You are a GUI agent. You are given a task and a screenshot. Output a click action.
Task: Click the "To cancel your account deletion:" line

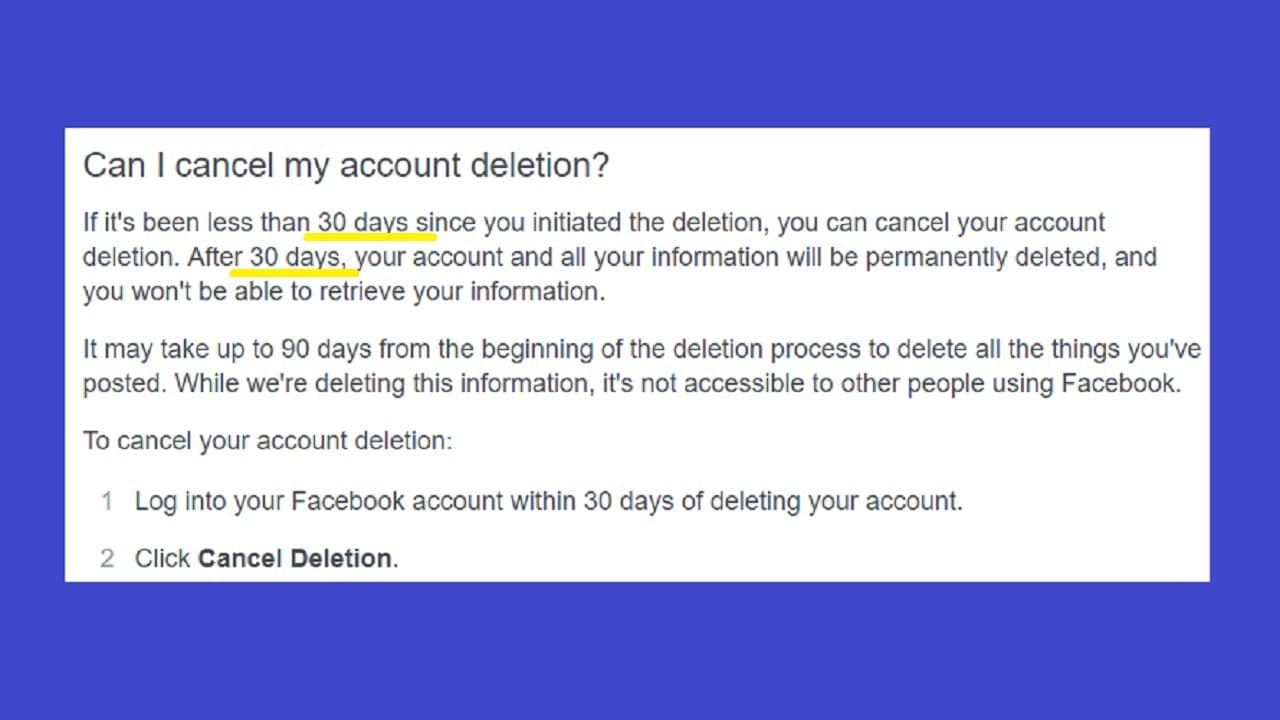[267, 441]
